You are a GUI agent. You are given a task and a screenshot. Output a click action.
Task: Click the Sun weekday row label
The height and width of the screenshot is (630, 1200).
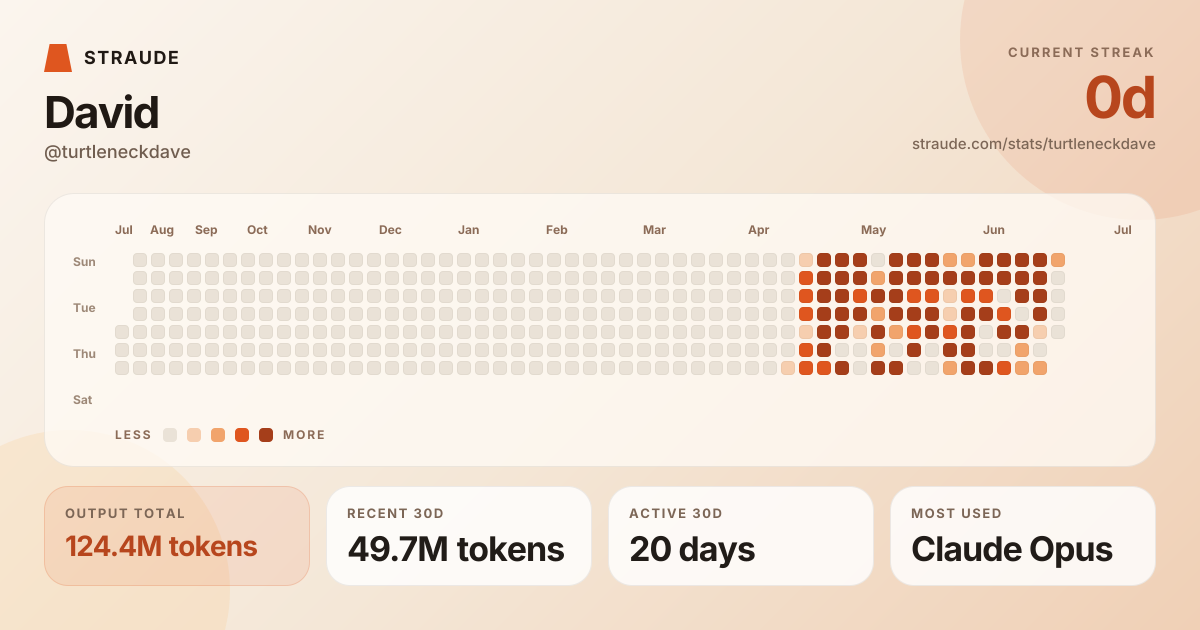tap(84, 262)
